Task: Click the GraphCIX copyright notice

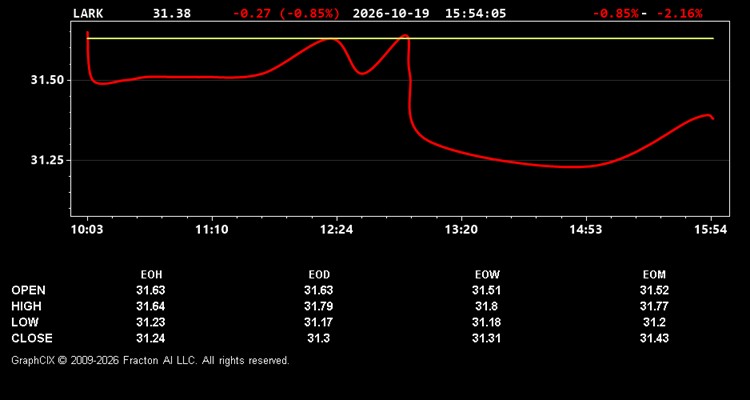Action: coord(150,360)
